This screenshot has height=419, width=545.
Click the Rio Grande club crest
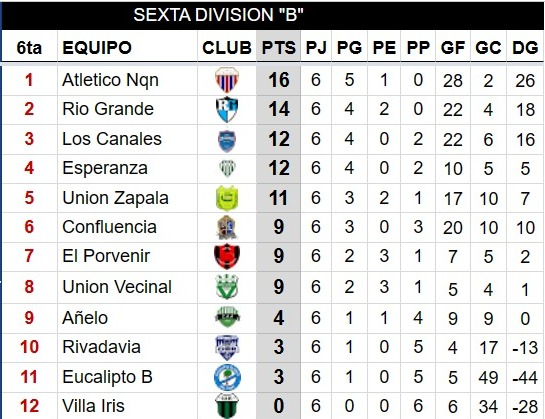(x=227, y=109)
